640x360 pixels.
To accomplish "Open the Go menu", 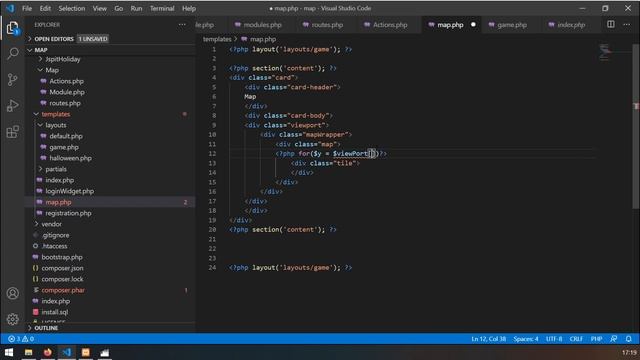I will pos(118,8).
